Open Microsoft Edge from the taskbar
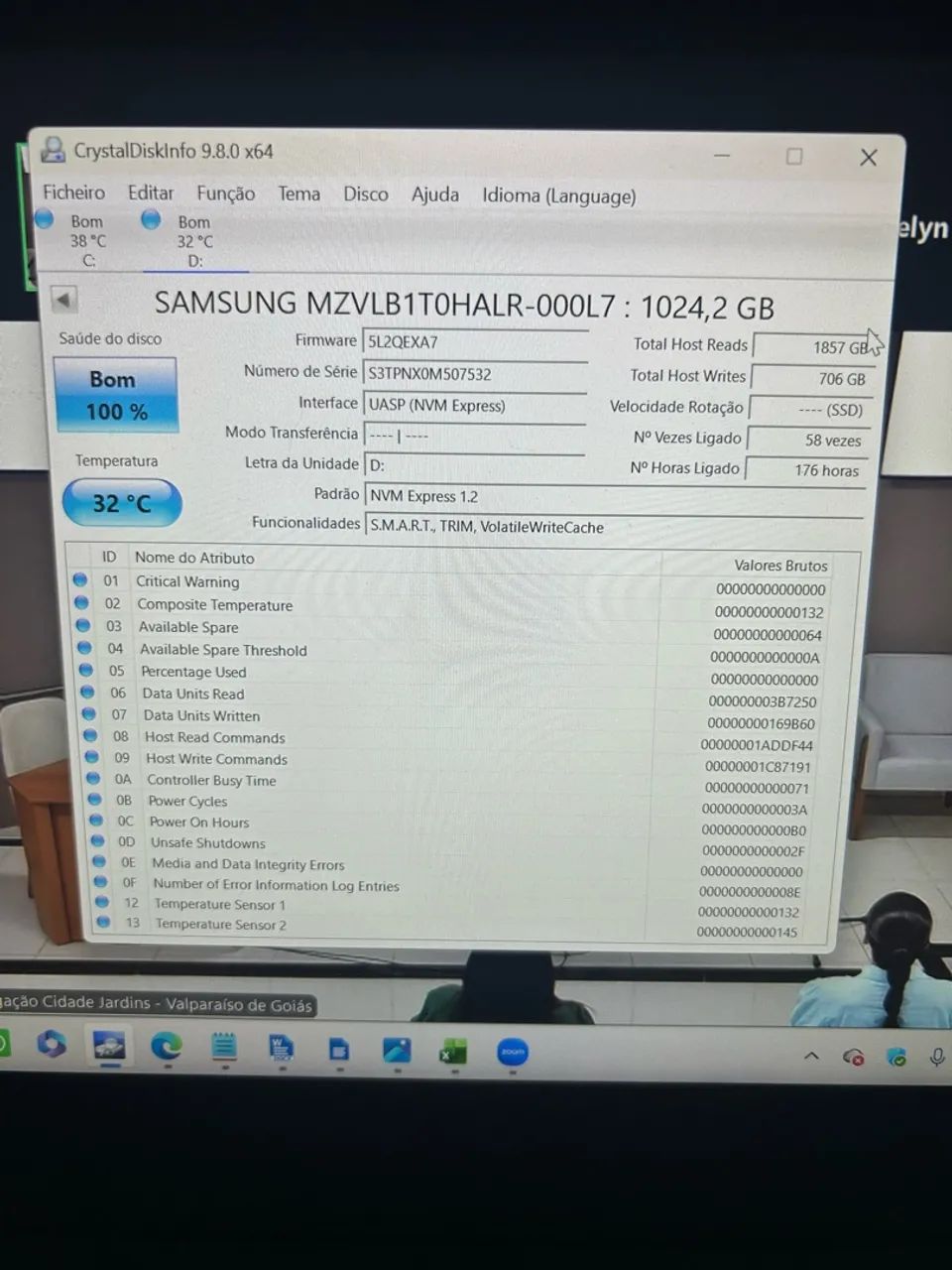This screenshot has height=1270, width=952. pos(166,1047)
